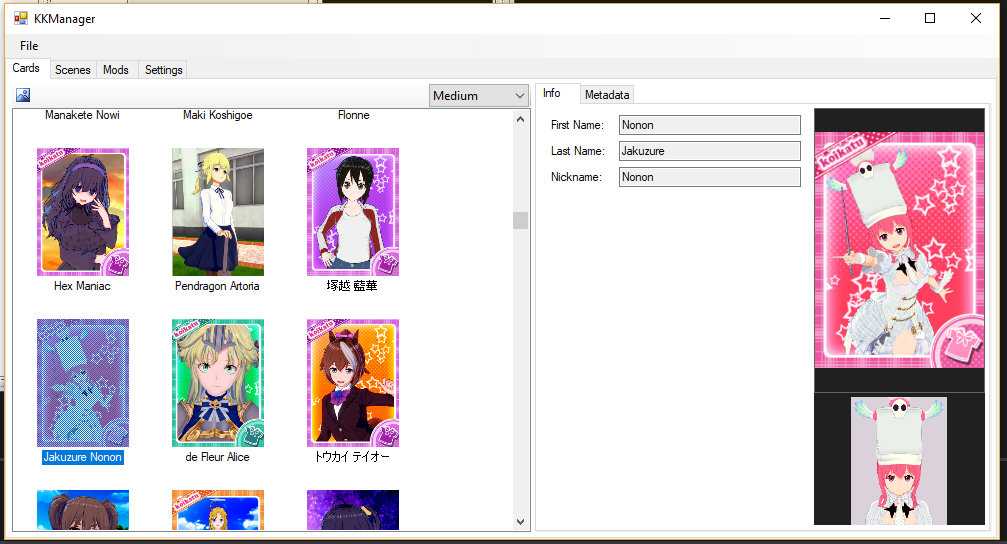The width and height of the screenshot is (1007, 544).
Task: Select the Pendragon Artoria card thumbnail
Action: pos(218,212)
